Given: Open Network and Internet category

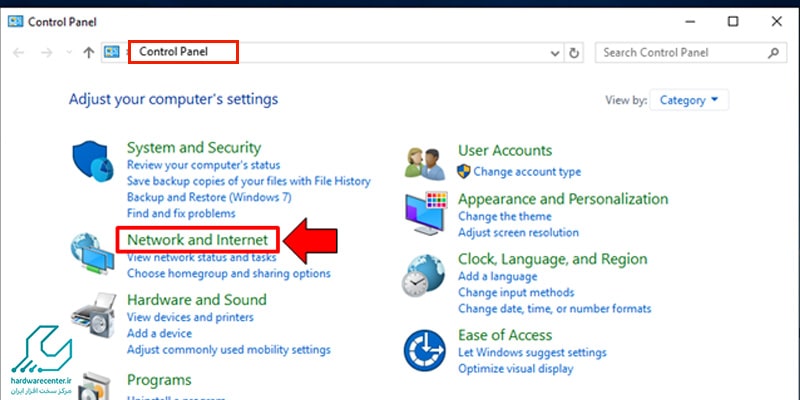Looking at the screenshot, I should pos(197,240).
